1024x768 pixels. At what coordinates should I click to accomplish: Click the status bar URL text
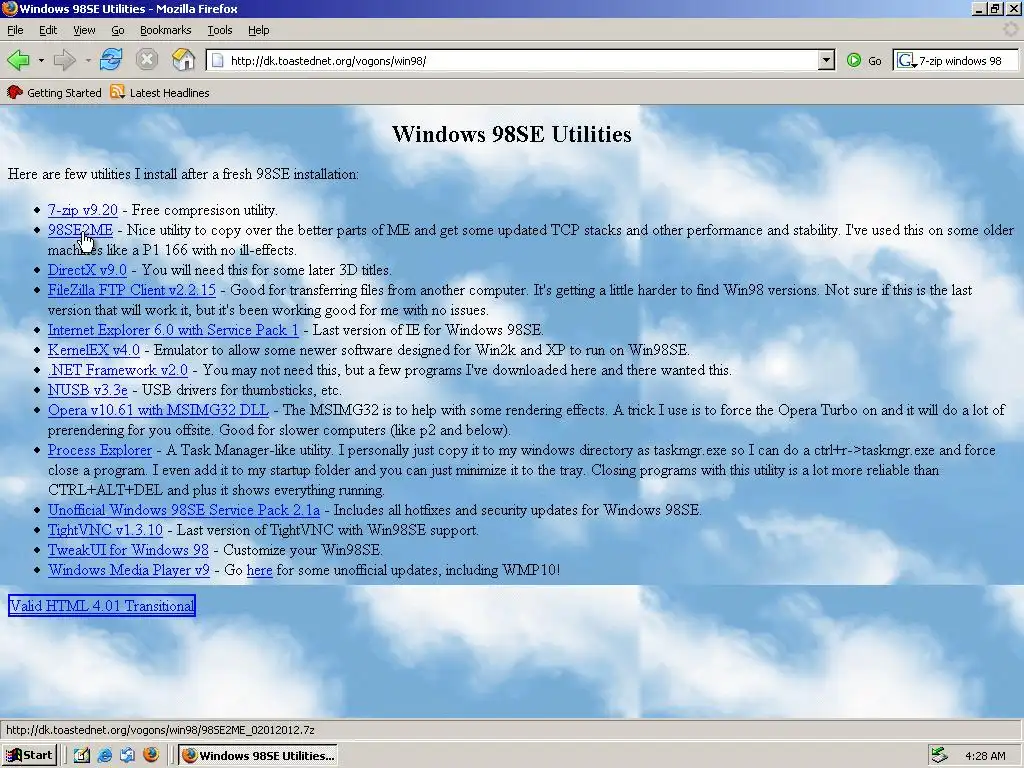coord(160,730)
